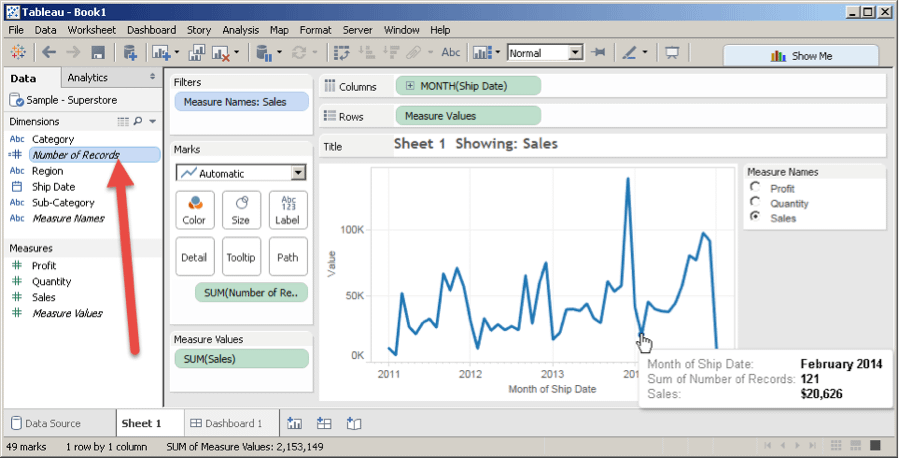Screen dimensions: 899x459
Task: Open the Automatic mark type dropdown
Action: pos(240,173)
